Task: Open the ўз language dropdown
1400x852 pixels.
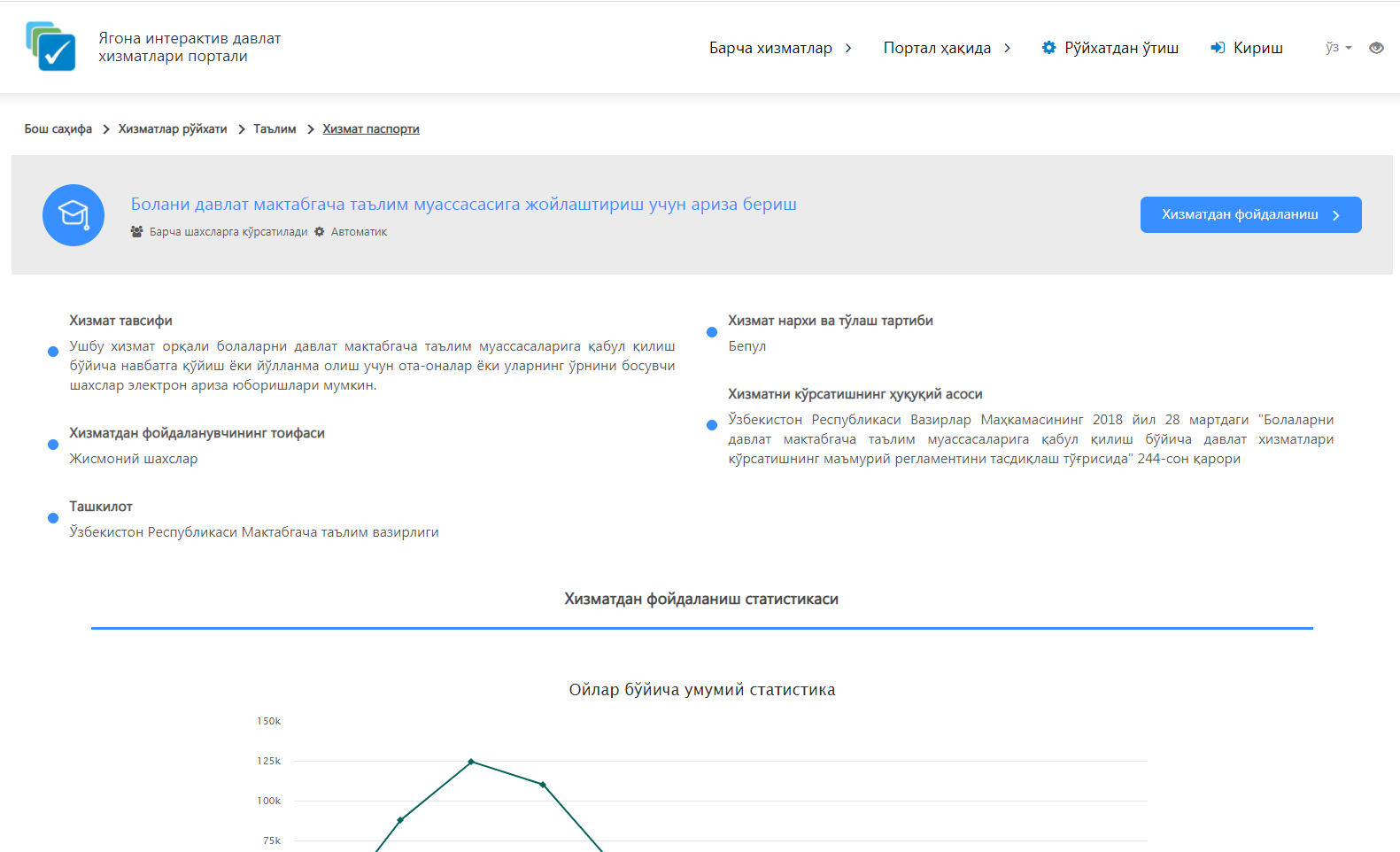Action: [1338, 48]
